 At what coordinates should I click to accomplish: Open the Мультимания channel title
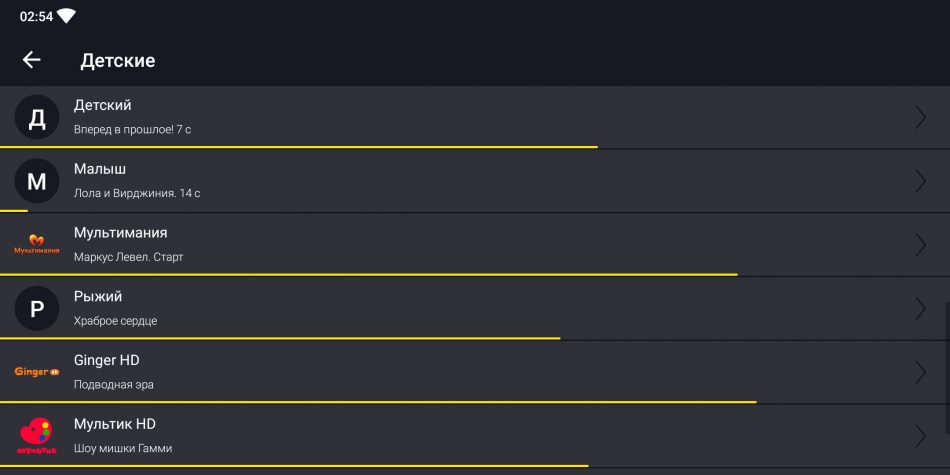tap(121, 233)
